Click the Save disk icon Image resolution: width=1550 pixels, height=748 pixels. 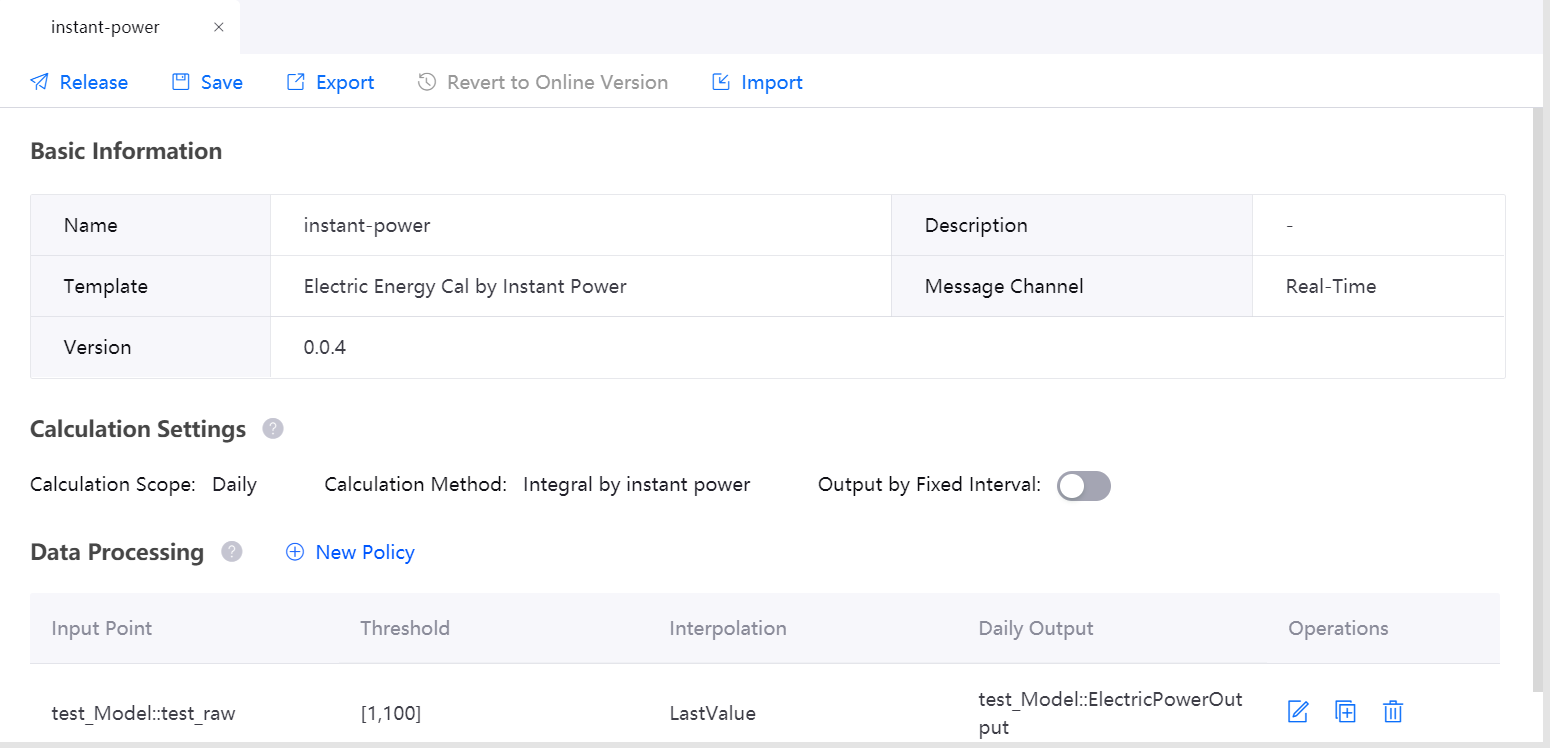tap(181, 82)
